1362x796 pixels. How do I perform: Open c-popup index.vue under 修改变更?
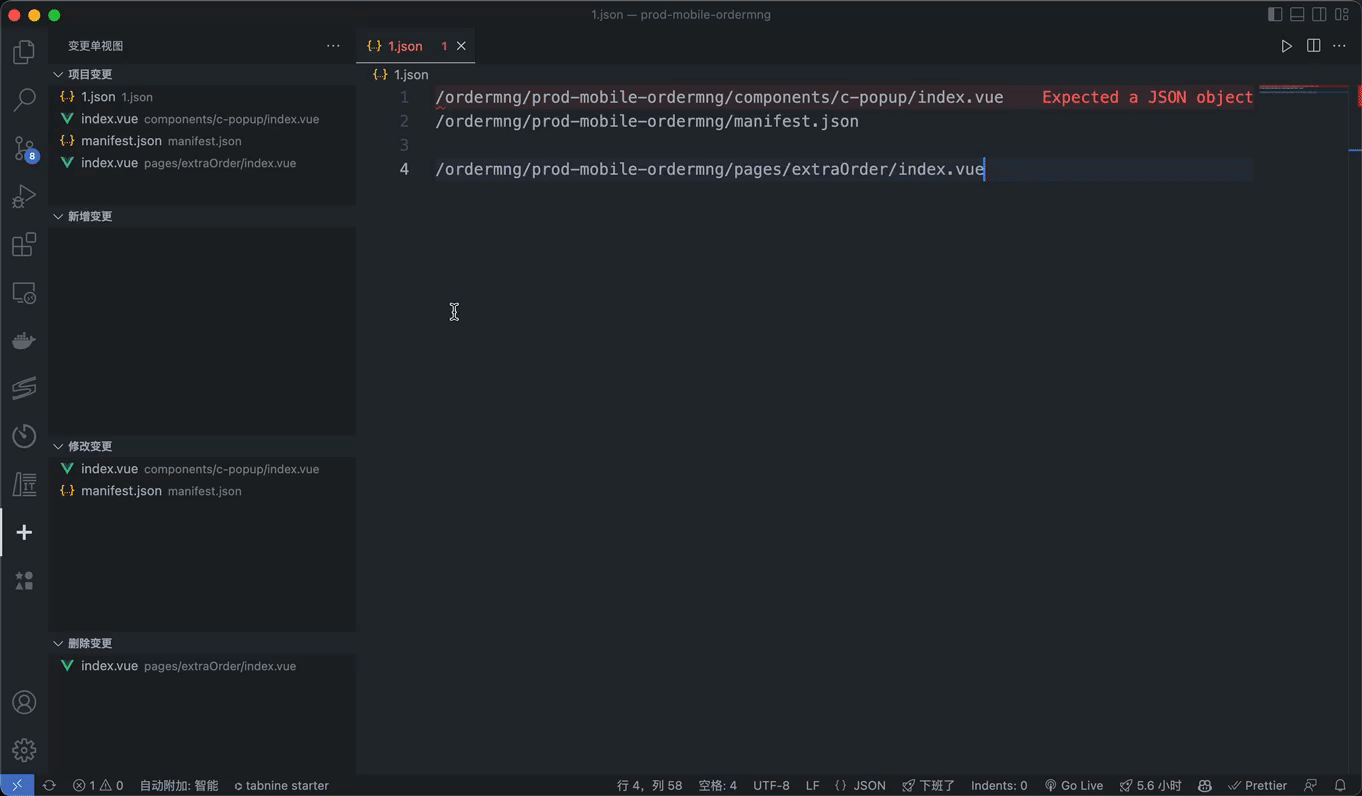[x=202, y=469]
